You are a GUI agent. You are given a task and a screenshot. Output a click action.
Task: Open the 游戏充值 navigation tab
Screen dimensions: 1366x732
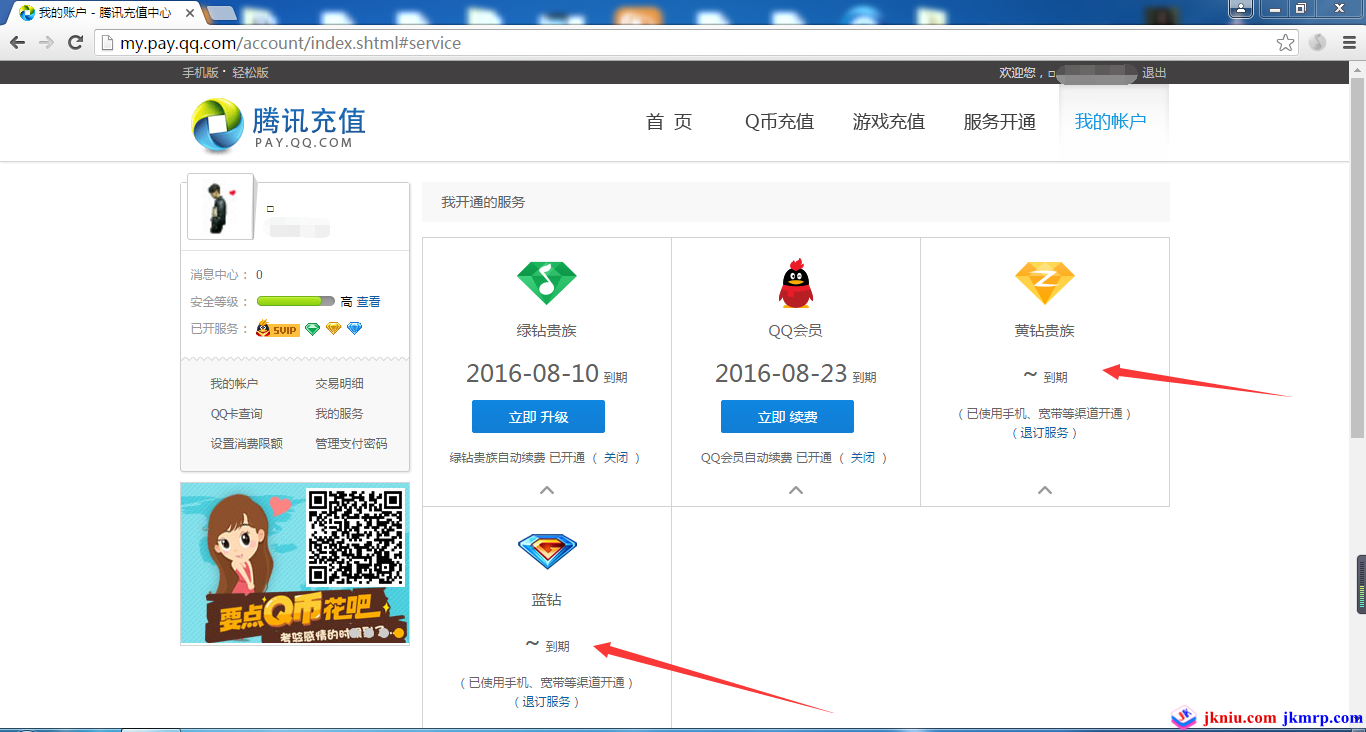click(888, 122)
